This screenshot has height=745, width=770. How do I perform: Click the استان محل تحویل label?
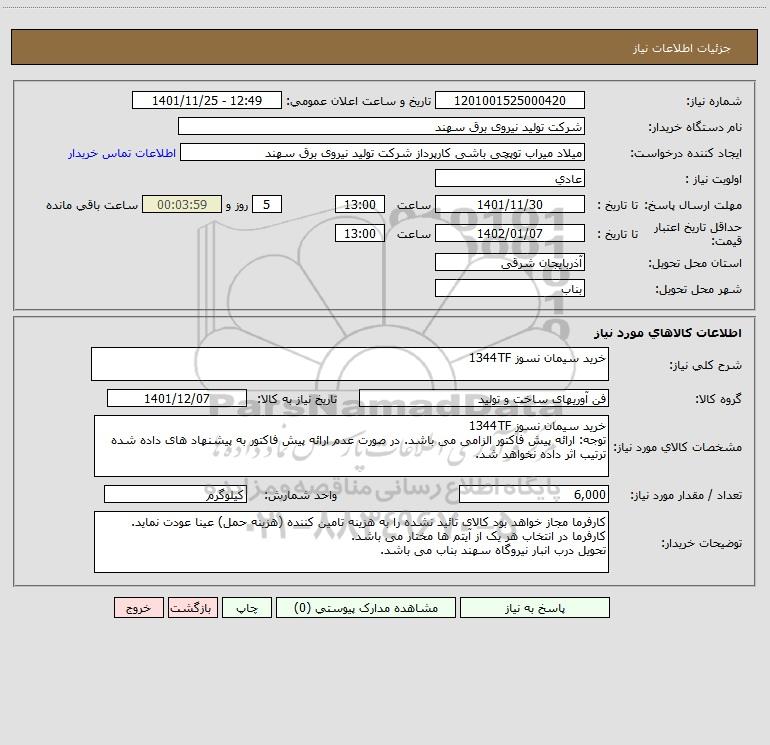click(695, 263)
